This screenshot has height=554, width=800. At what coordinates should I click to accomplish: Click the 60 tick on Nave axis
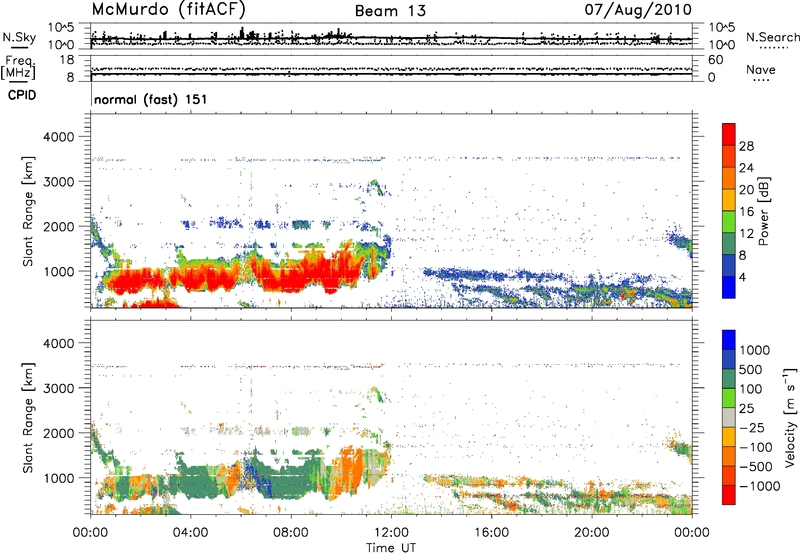point(715,60)
